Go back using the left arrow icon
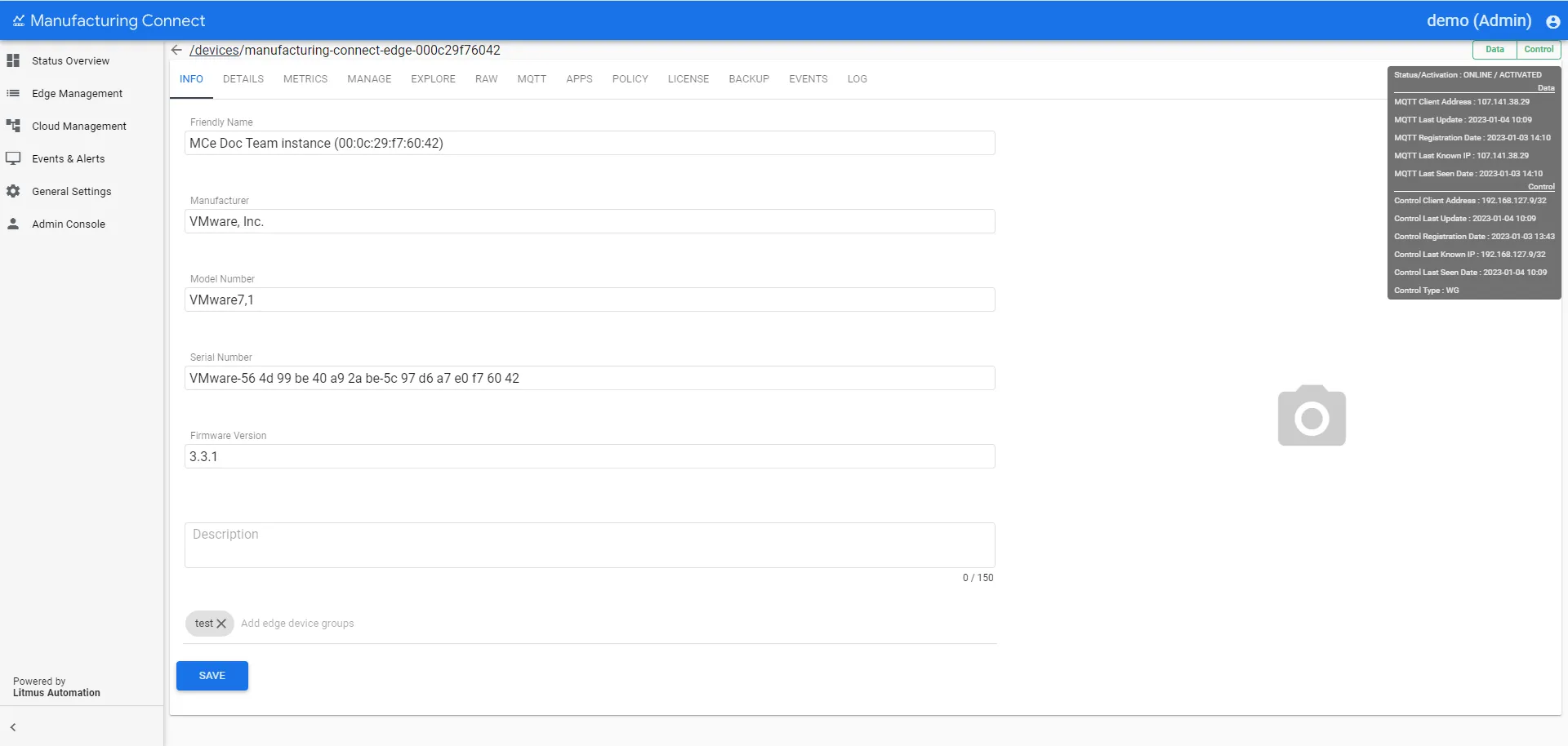Viewport: 1568px width, 746px height. click(x=176, y=50)
